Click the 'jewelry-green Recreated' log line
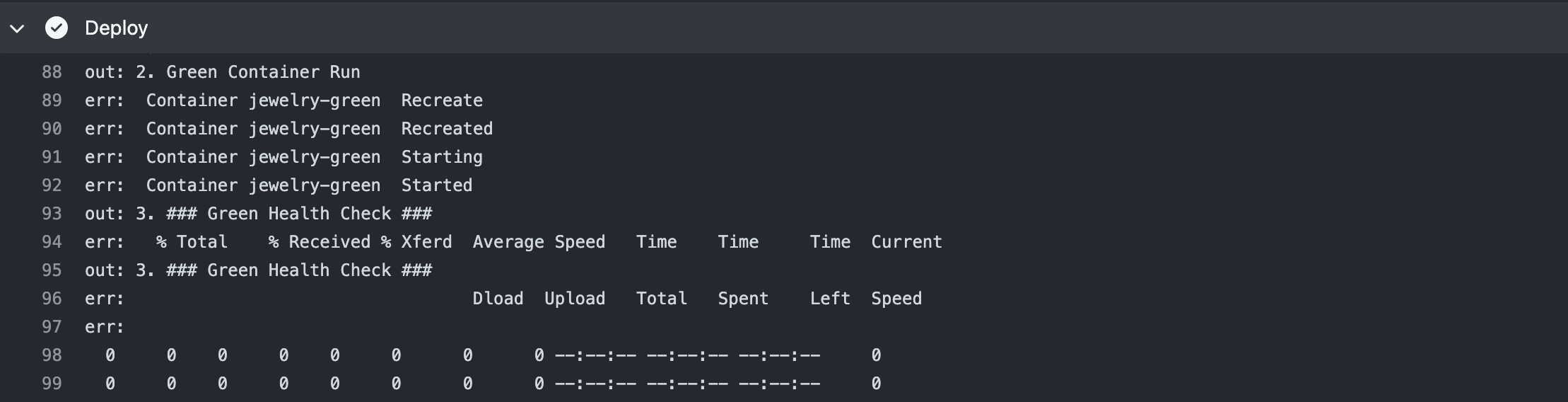 point(289,129)
